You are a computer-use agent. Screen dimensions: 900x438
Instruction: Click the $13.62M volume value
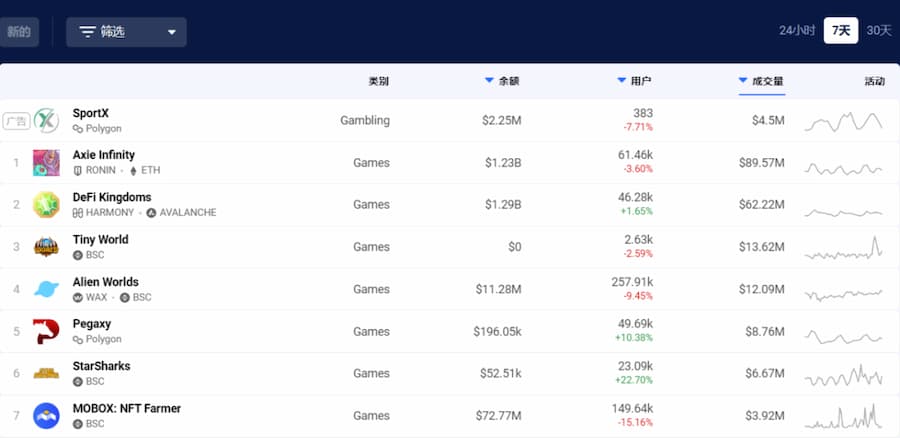click(762, 247)
